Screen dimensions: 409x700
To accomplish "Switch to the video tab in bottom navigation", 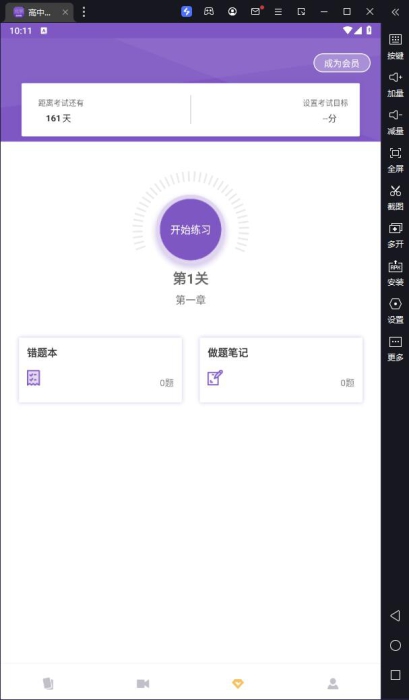I will click(x=143, y=683).
